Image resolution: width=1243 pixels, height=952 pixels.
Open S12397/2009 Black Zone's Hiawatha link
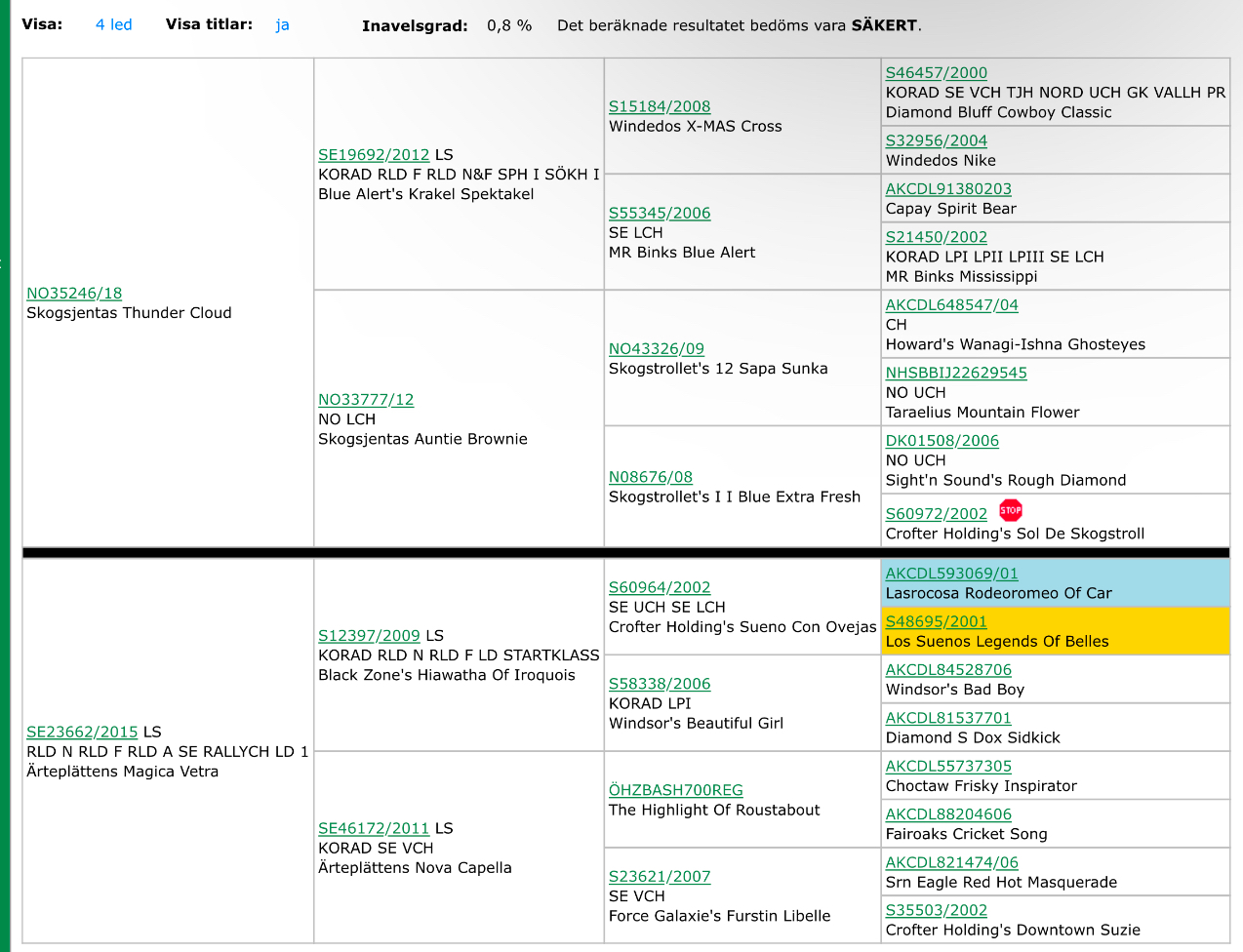(x=369, y=636)
